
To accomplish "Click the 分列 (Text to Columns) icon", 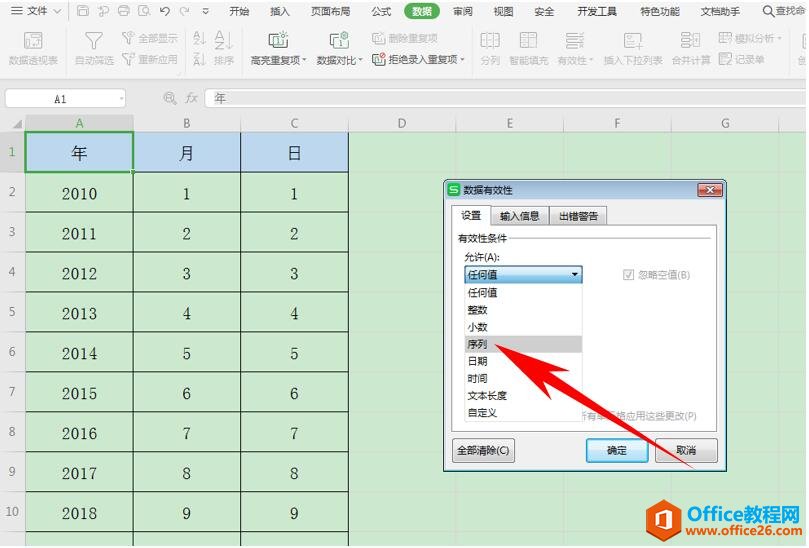I will point(489,41).
